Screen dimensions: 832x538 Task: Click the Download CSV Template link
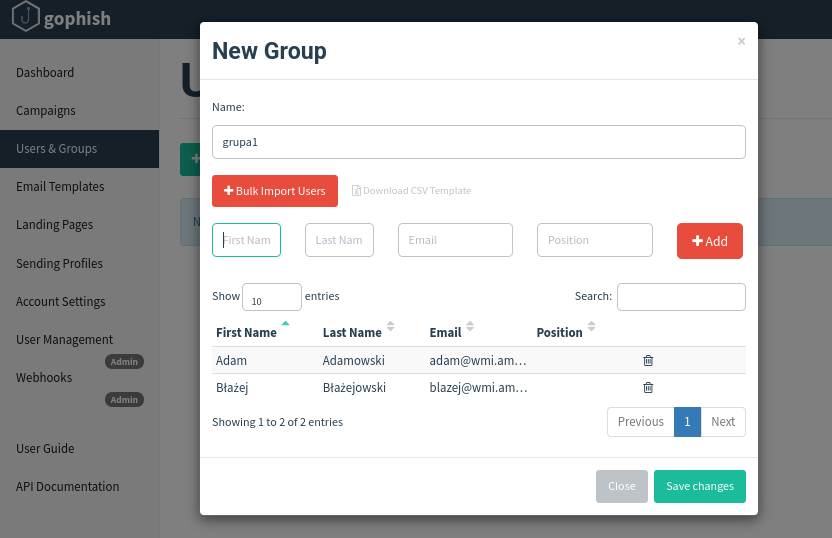coord(411,191)
